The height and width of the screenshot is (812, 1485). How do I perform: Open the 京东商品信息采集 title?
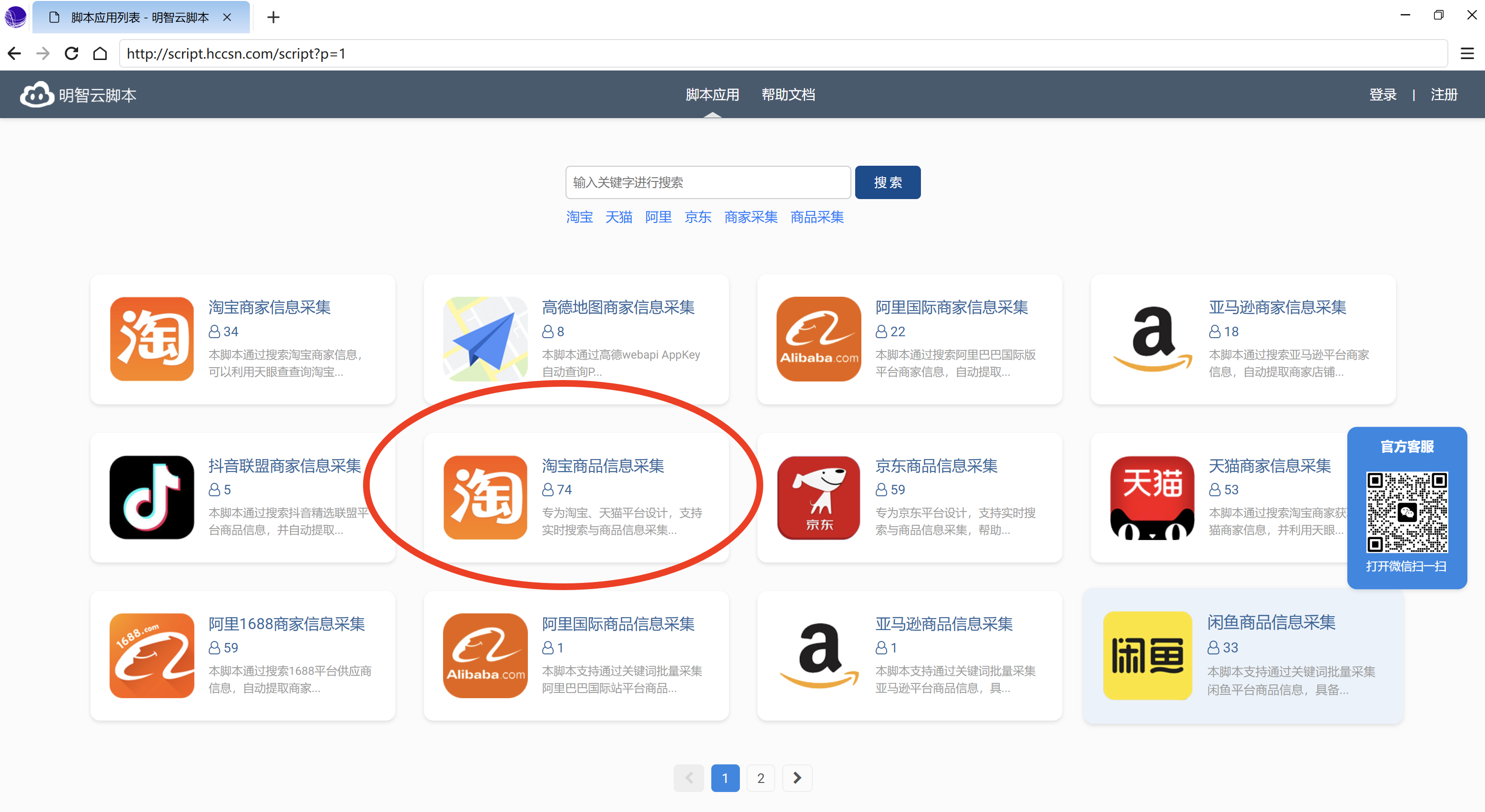tap(936, 466)
